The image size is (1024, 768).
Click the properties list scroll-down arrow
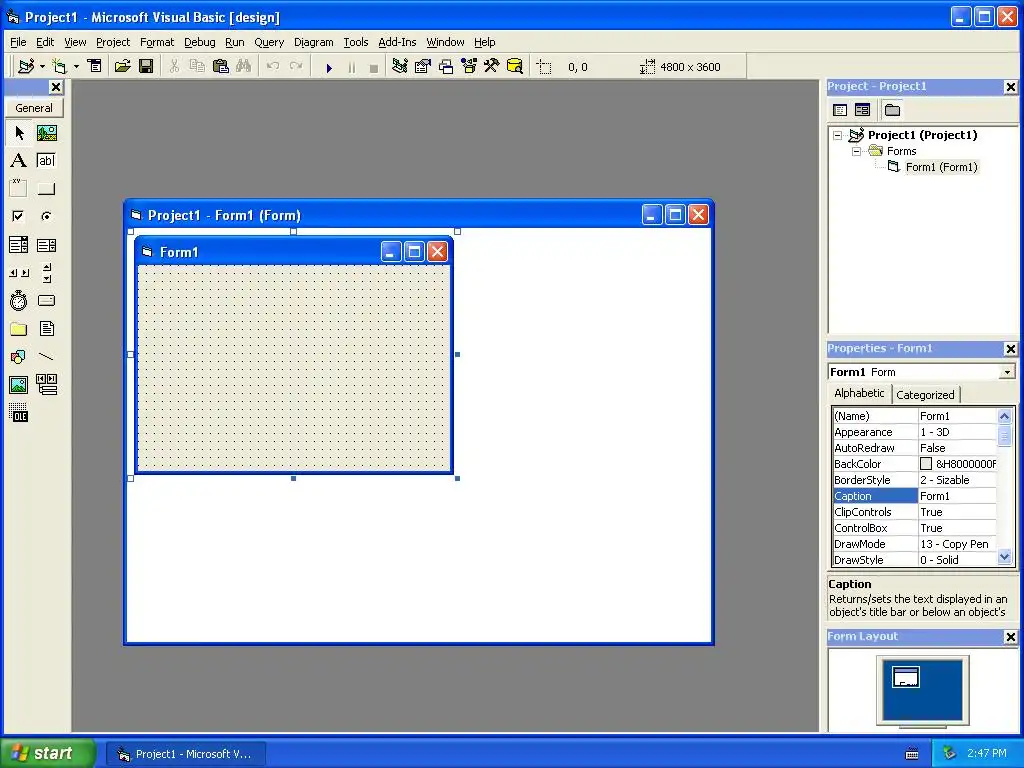1004,557
